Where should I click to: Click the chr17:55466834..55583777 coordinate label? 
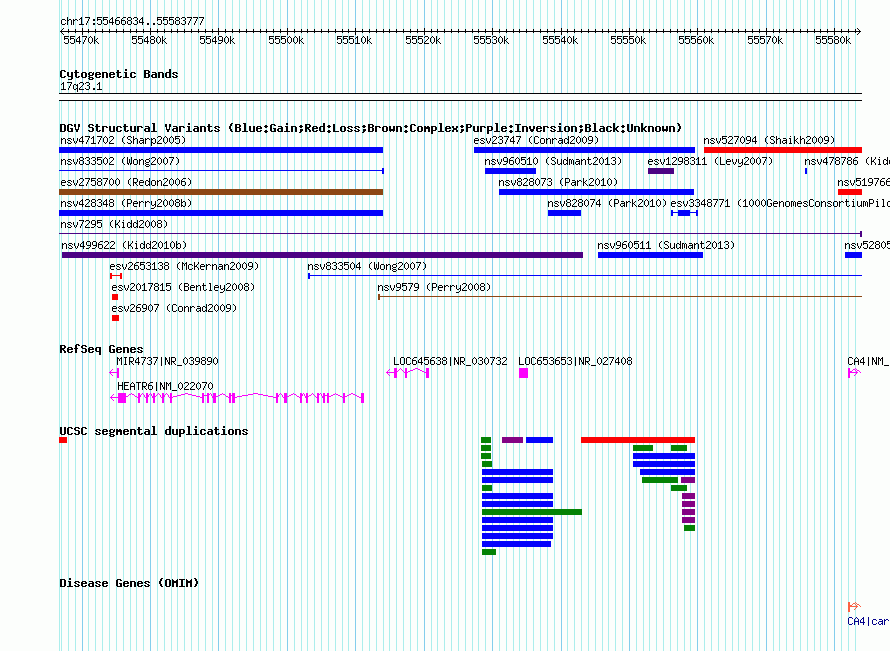tap(132, 21)
